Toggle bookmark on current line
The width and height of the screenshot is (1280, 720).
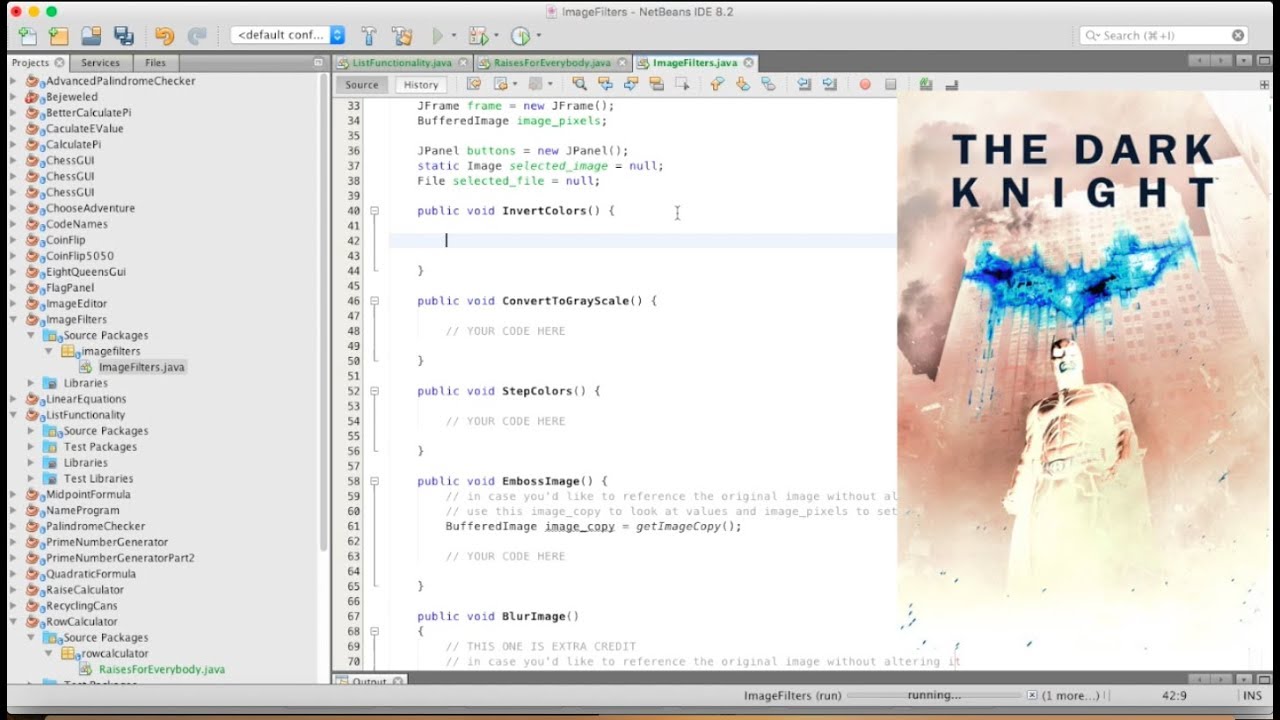[x=768, y=85]
